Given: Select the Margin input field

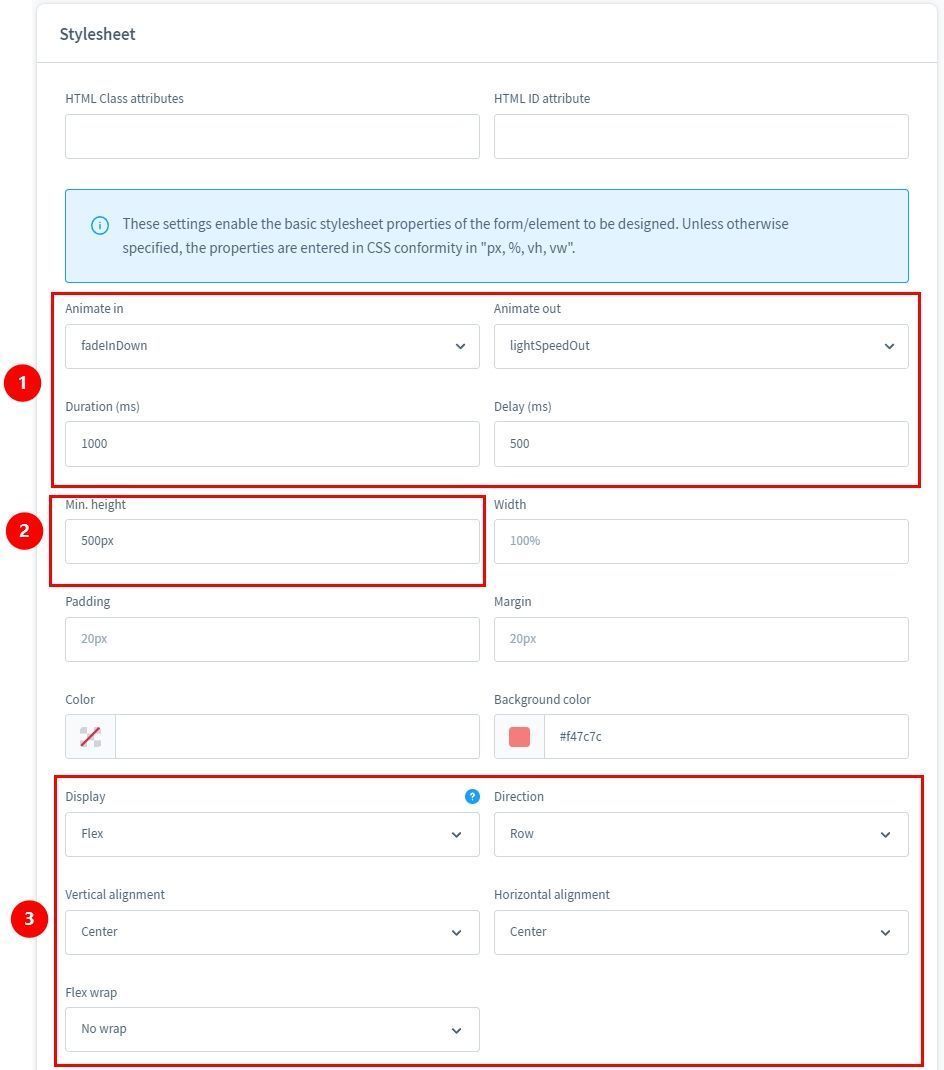Looking at the screenshot, I should 700,639.
